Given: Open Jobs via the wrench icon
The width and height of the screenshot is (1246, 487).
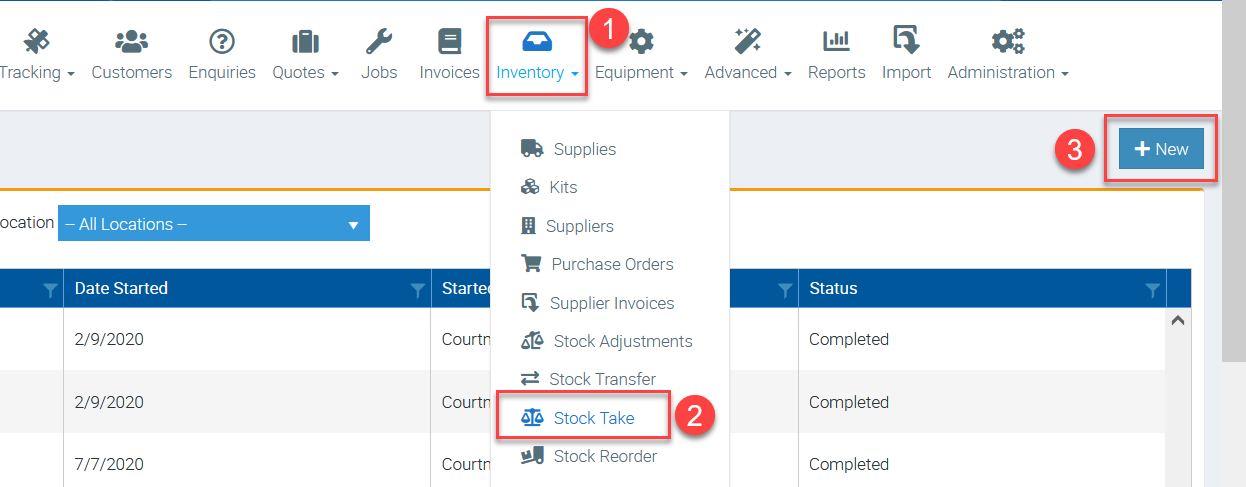Looking at the screenshot, I should 379,41.
